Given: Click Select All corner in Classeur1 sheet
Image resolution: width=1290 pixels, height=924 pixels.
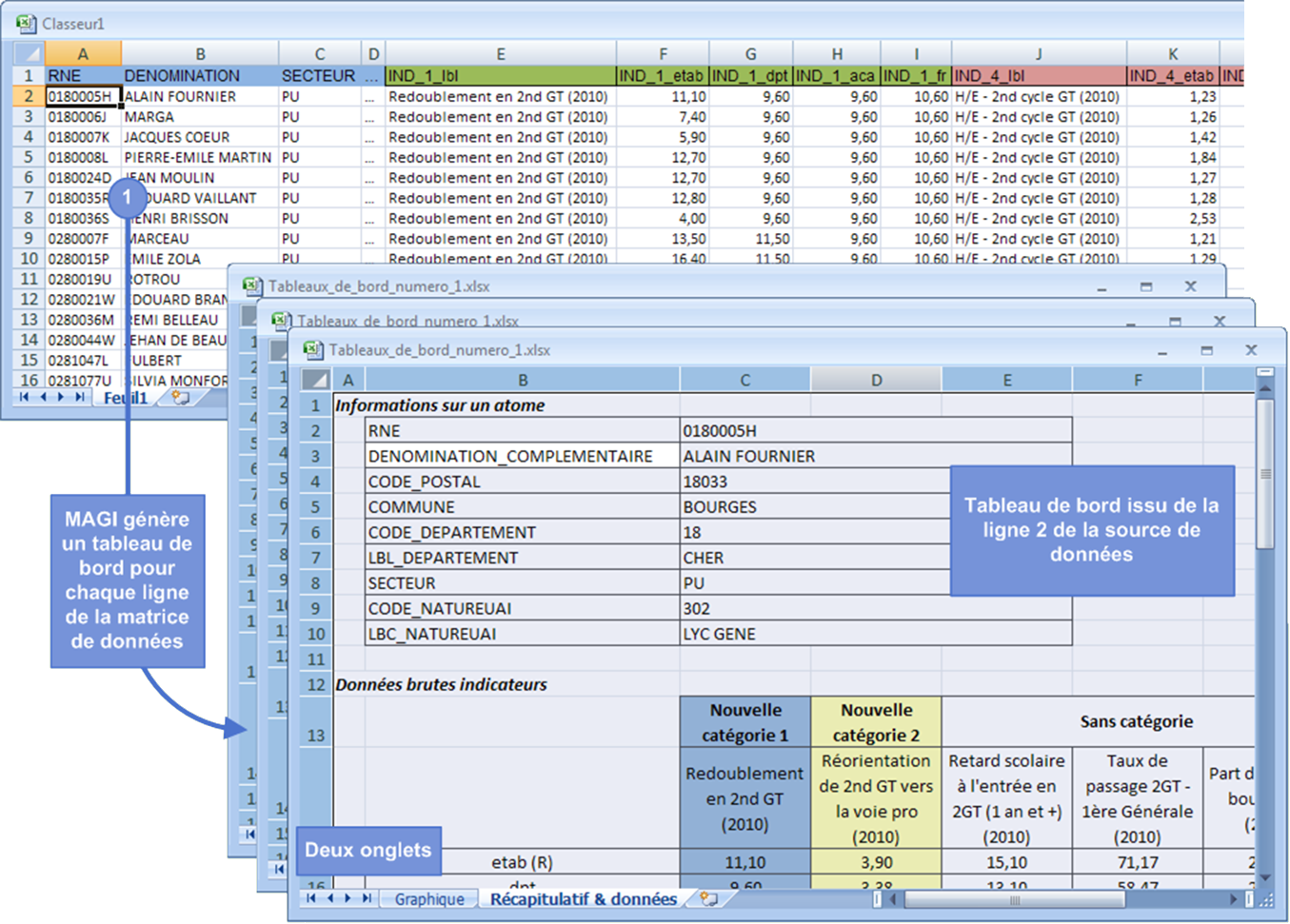Looking at the screenshot, I should [29, 54].
